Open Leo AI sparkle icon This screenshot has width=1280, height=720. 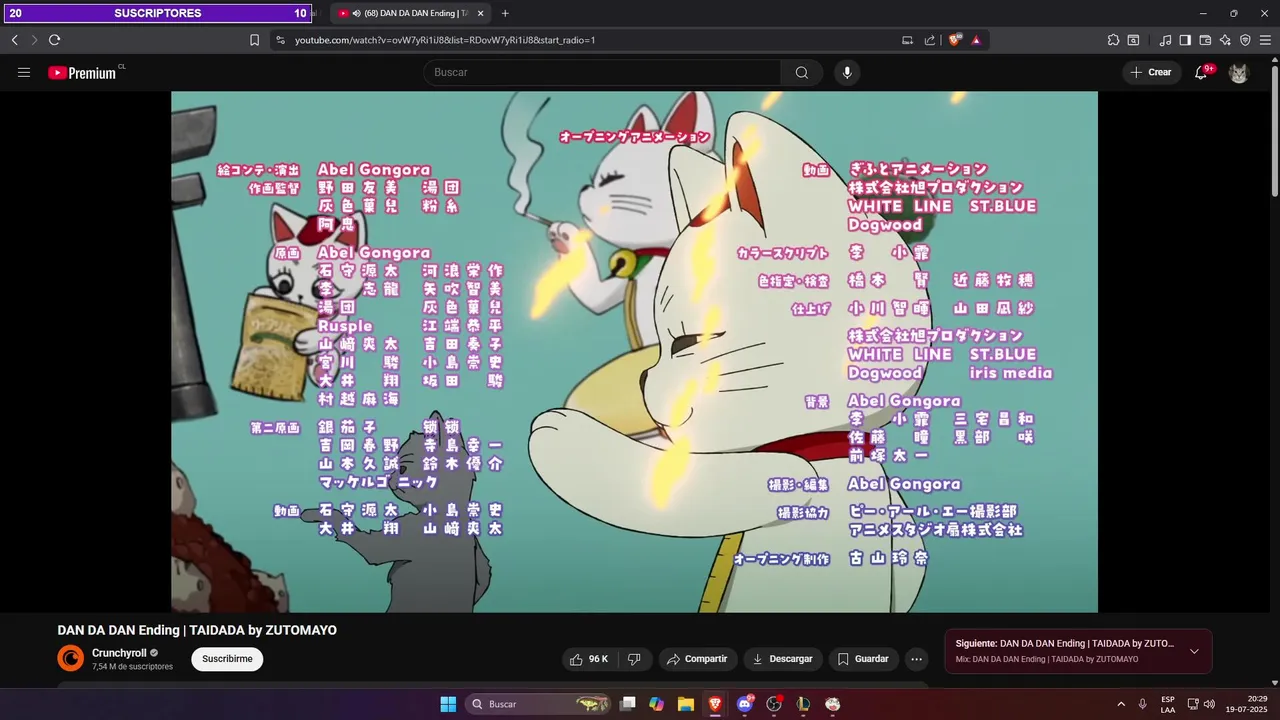[1225, 40]
